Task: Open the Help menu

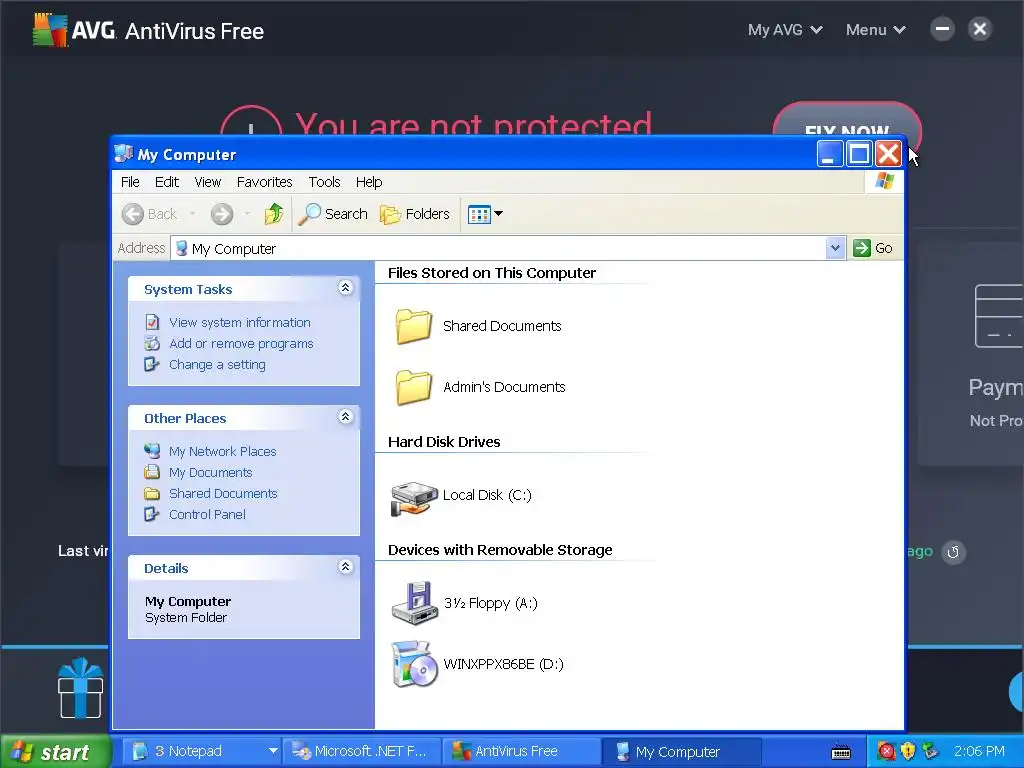Action: tap(369, 182)
